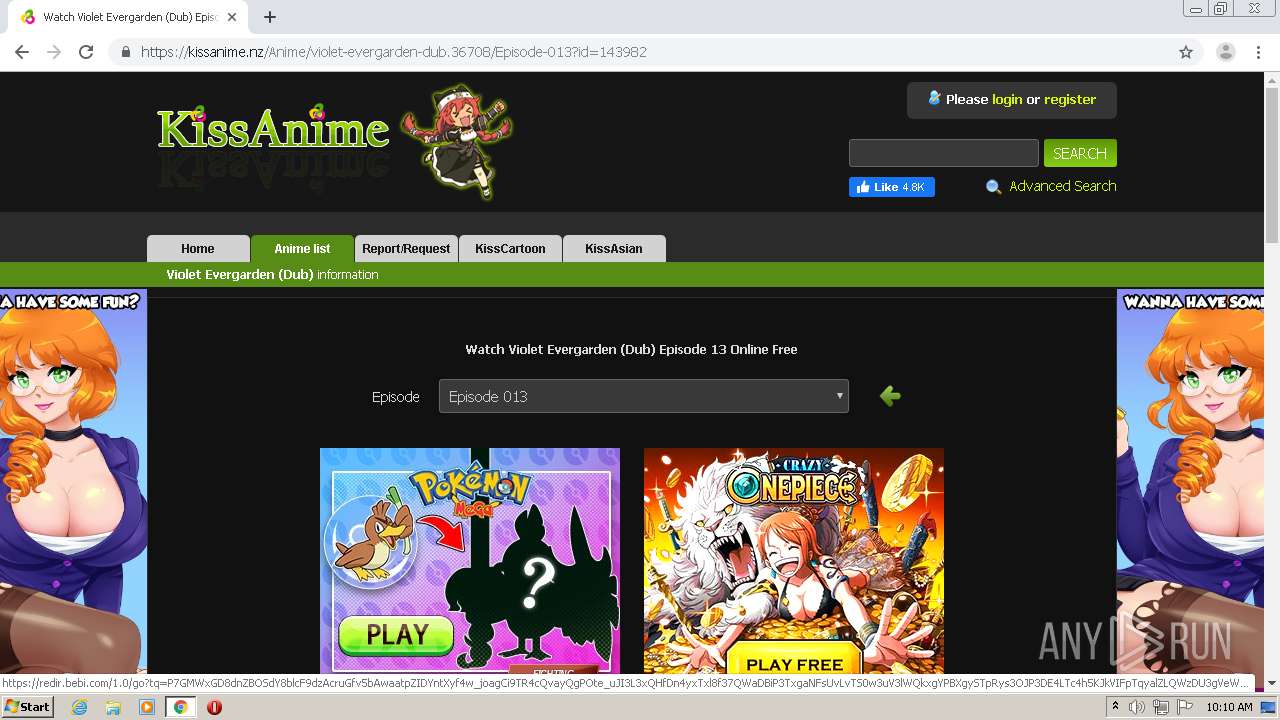Viewport: 1280px width, 720px height.
Task: Focus the anime search input field
Action: (x=943, y=153)
